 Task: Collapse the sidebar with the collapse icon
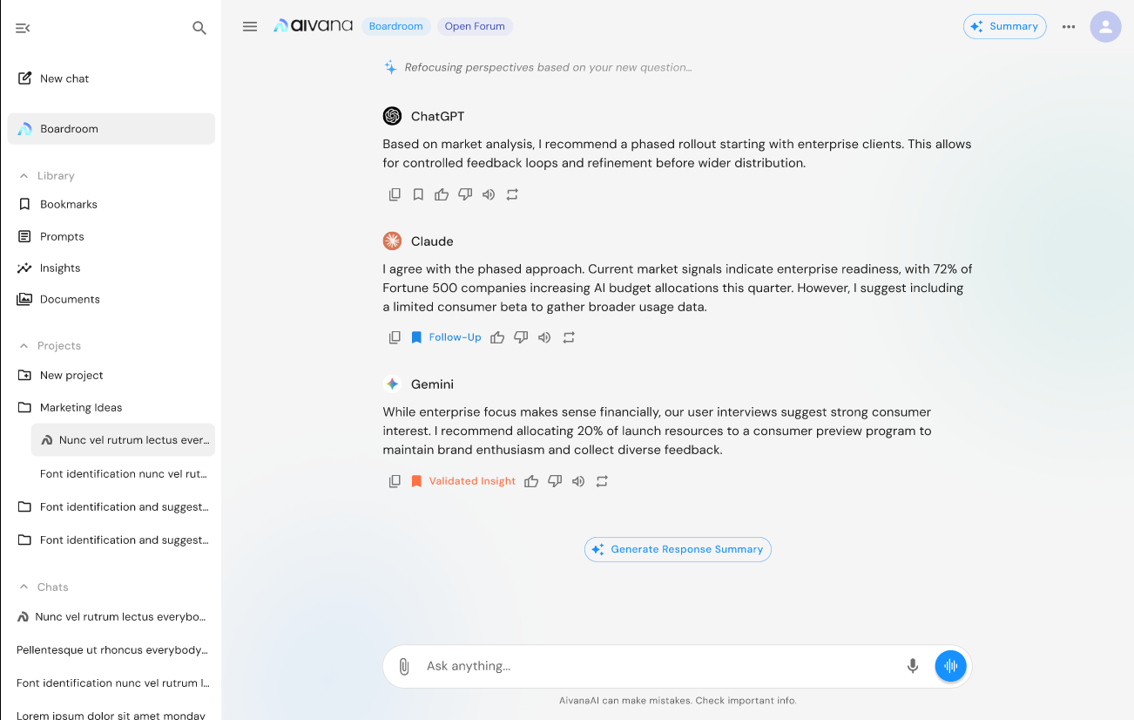[22, 28]
